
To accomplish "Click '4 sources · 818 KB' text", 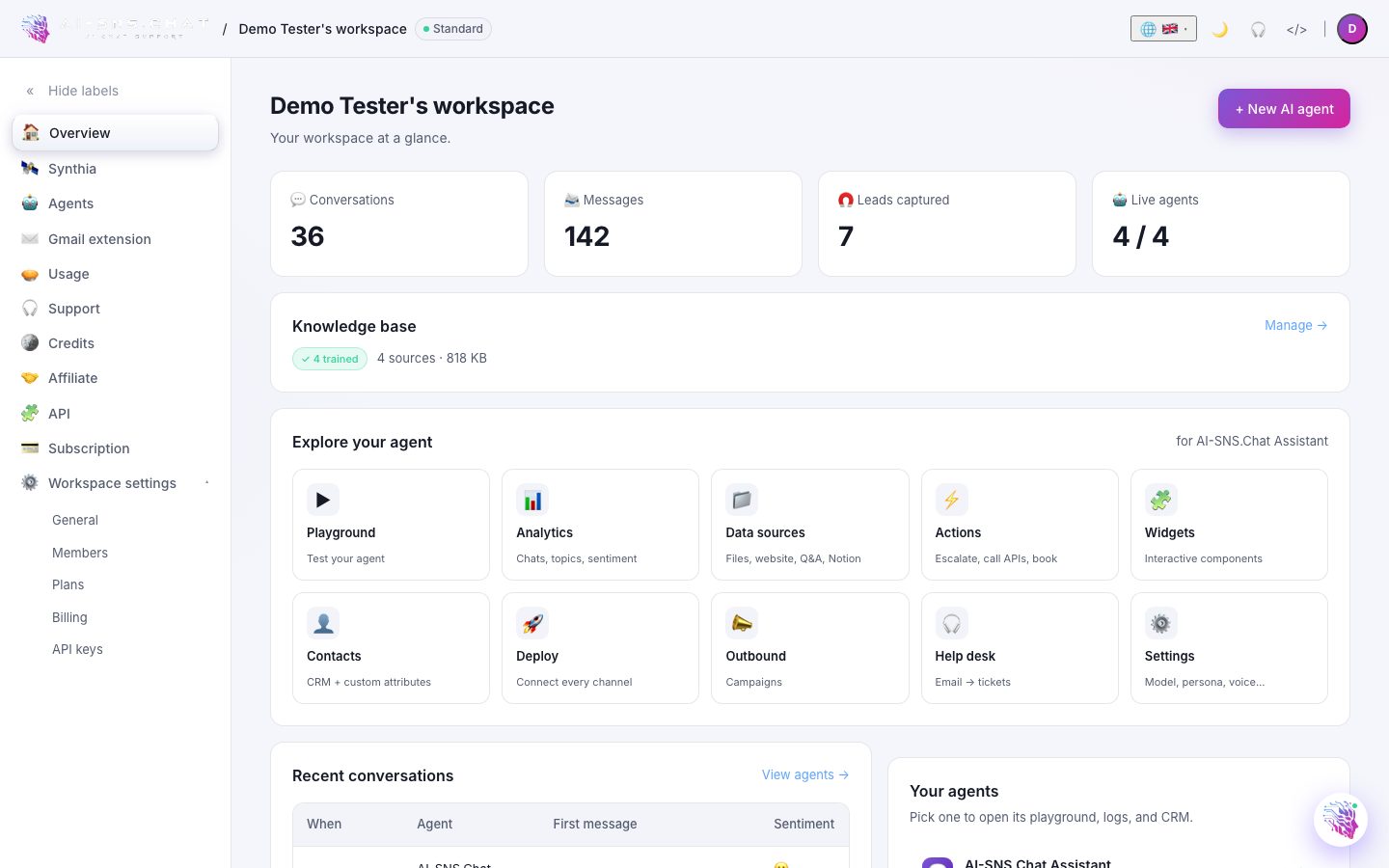I will pyautogui.click(x=432, y=358).
